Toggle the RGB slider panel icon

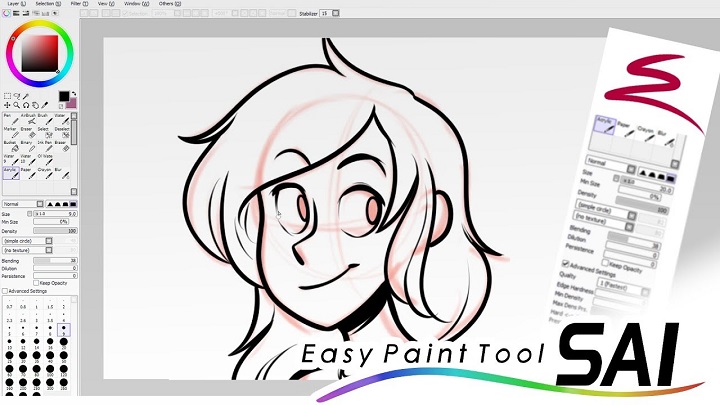coord(16,13)
